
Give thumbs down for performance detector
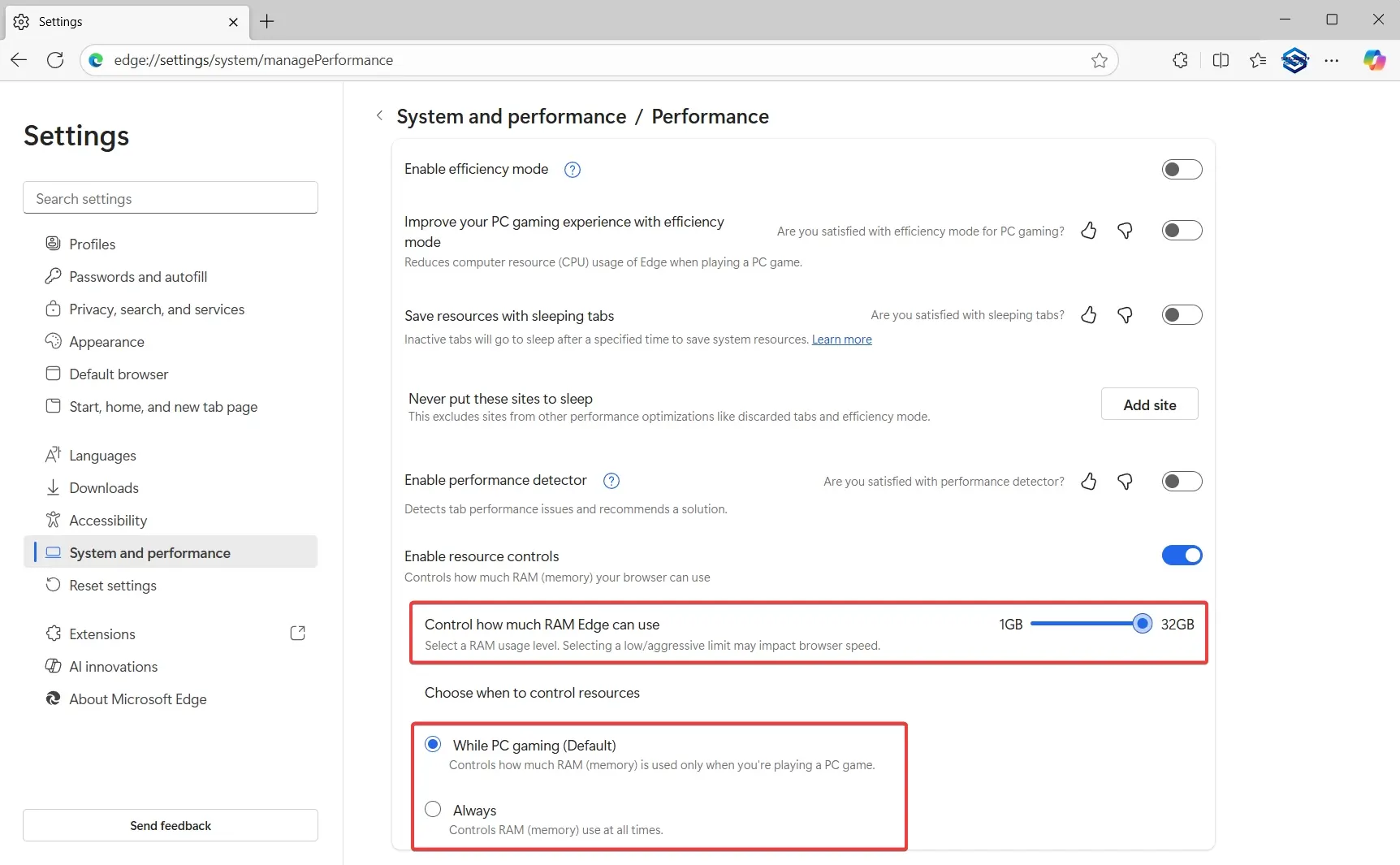1126,482
